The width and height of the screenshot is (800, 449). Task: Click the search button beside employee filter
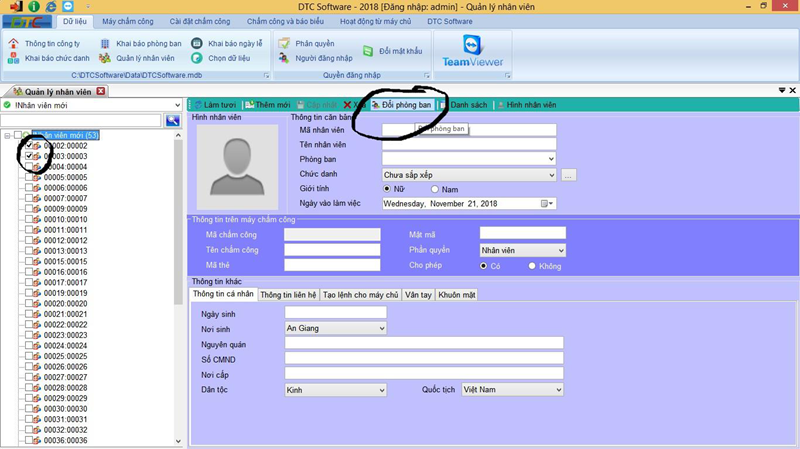[x=172, y=120]
